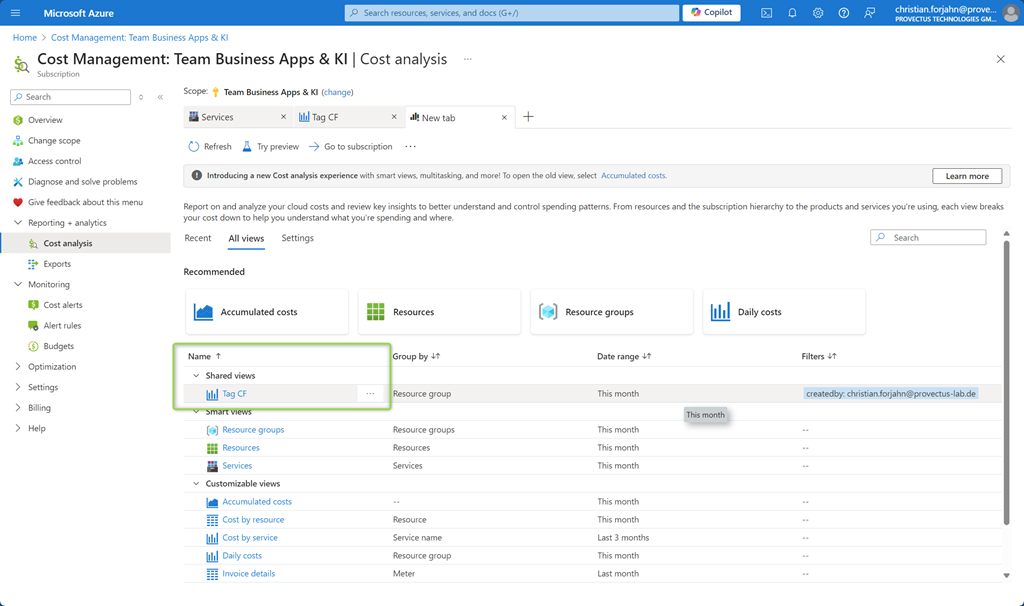Image resolution: width=1024 pixels, height=606 pixels.
Task: Open more options for Tag CF view
Action: (370, 394)
